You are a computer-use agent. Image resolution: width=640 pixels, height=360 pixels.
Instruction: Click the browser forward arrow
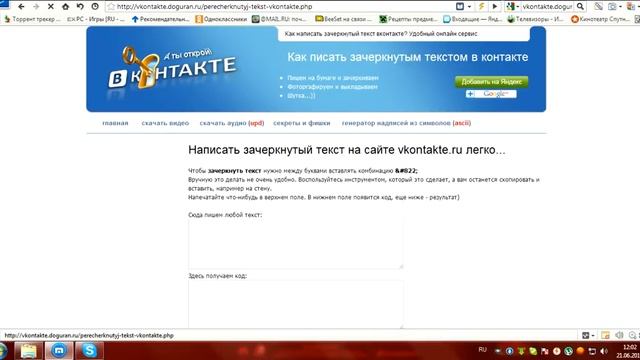point(36,7)
